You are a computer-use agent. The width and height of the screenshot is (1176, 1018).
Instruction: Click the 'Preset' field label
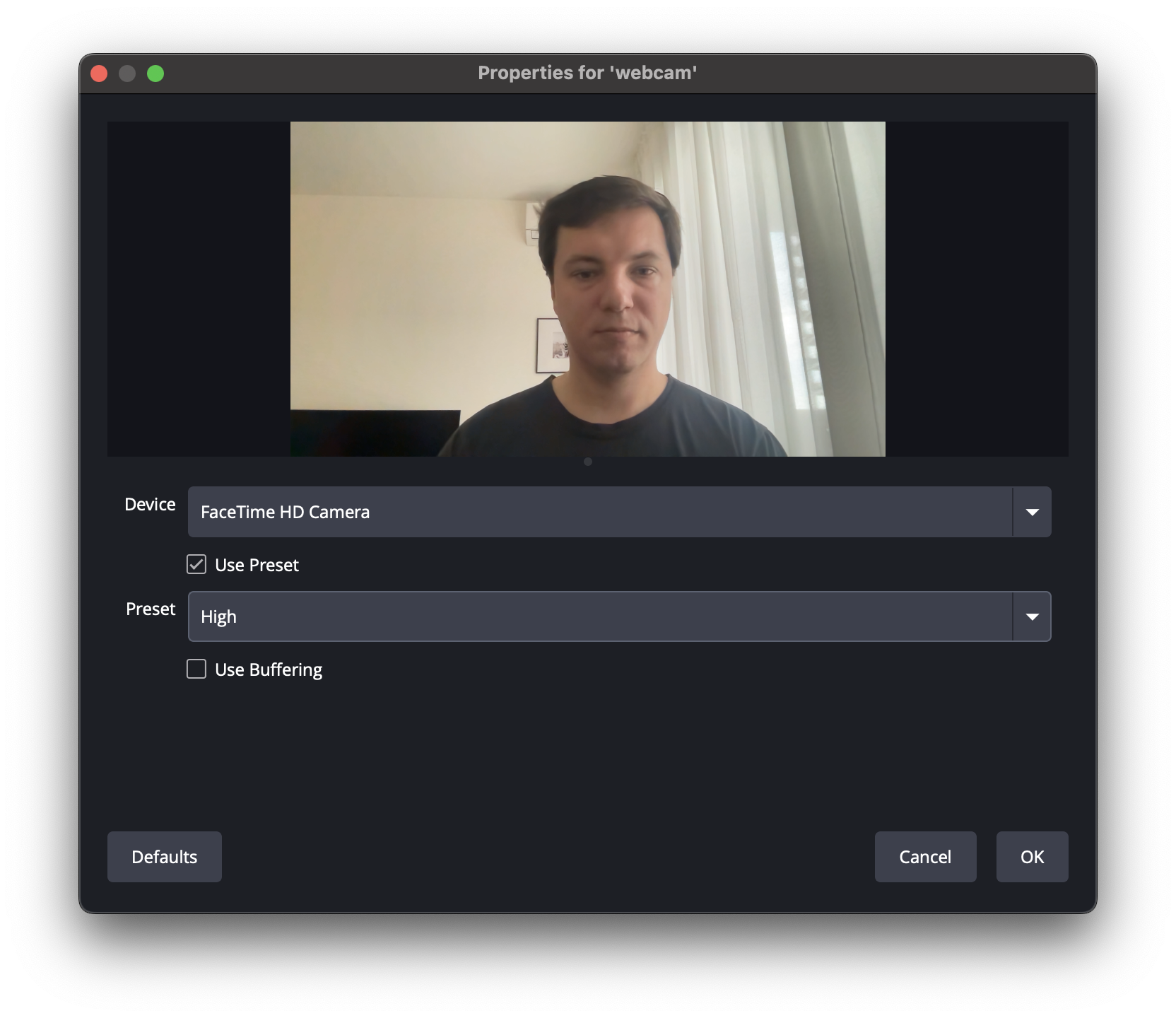point(151,609)
